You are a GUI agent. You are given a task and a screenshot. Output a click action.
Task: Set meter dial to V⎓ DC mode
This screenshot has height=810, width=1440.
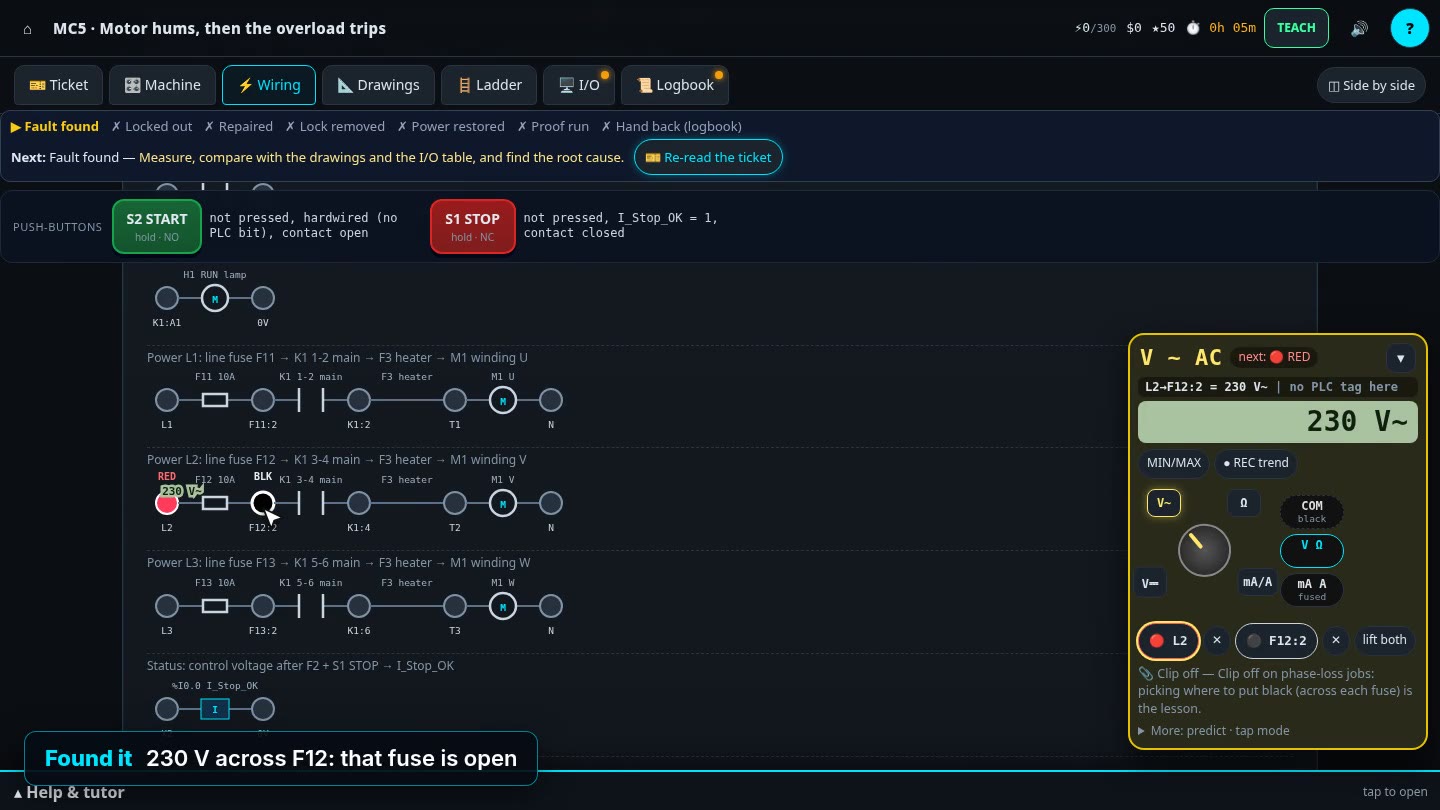pos(1150,583)
